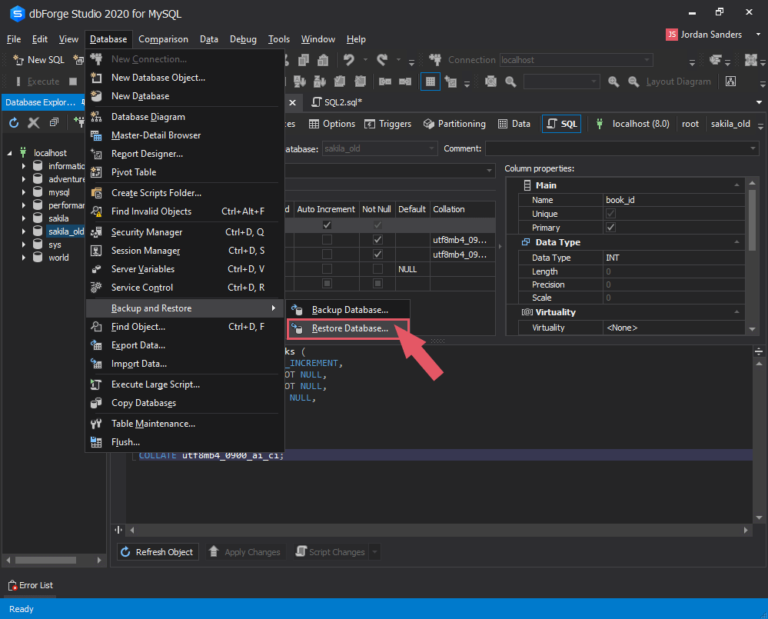Click the SQL view button
The width and height of the screenshot is (768, 619).
(562, 124)
